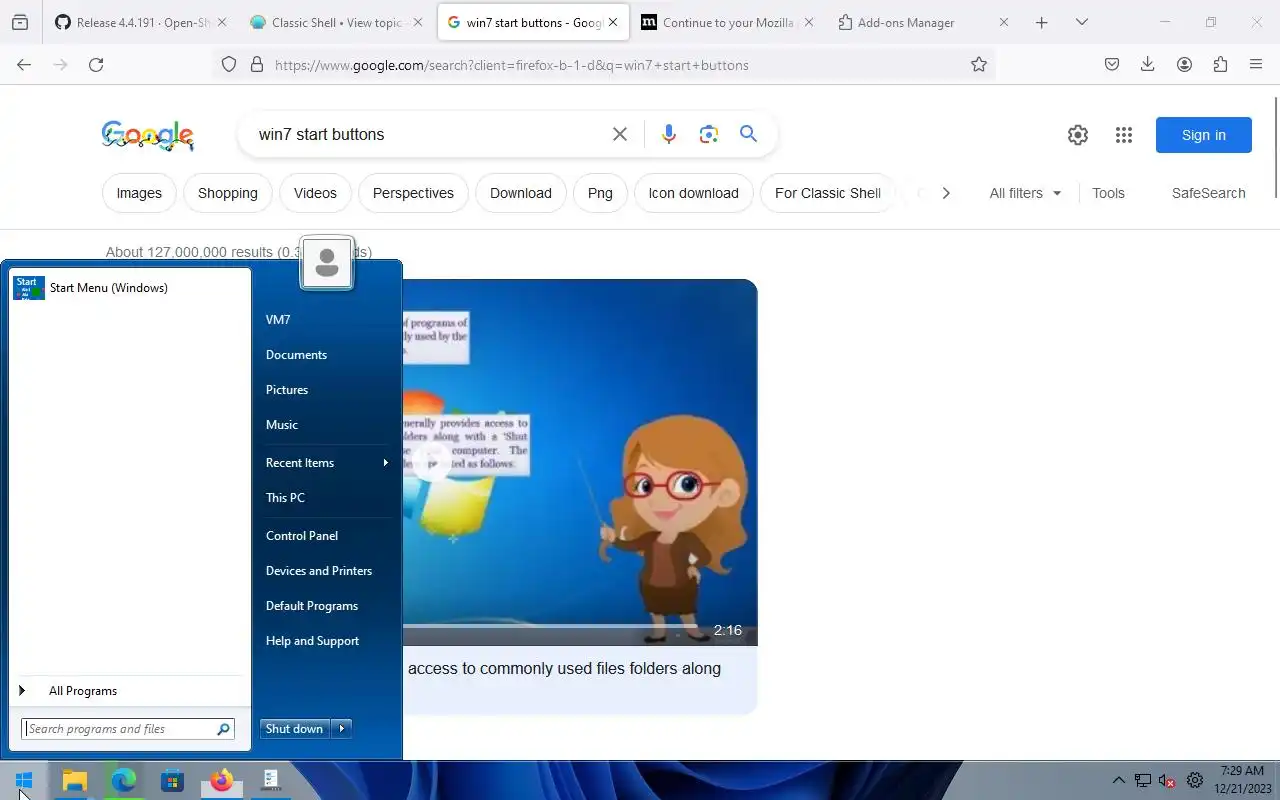Open the user account picture in Start menu
Screen dimensions: 1280x800
(x=326, y=263)
